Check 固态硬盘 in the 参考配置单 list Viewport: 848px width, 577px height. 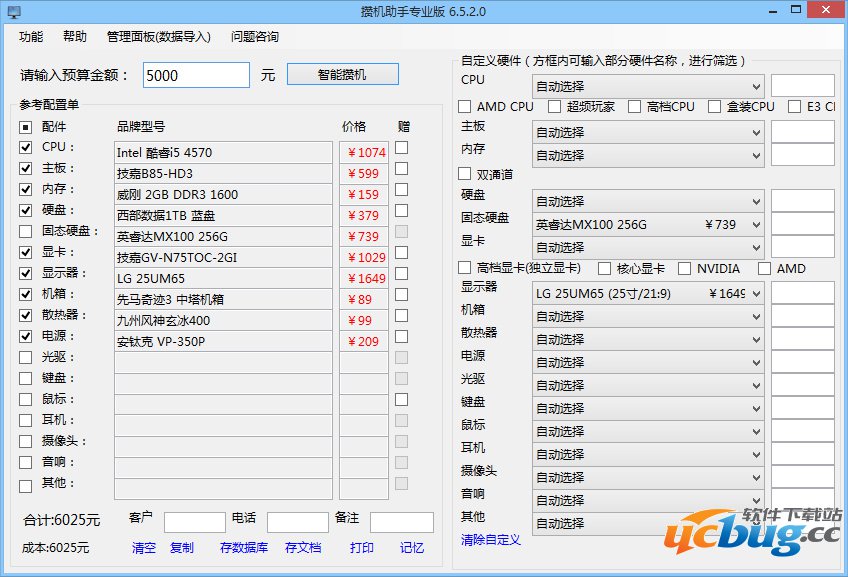tap(25, 233)
